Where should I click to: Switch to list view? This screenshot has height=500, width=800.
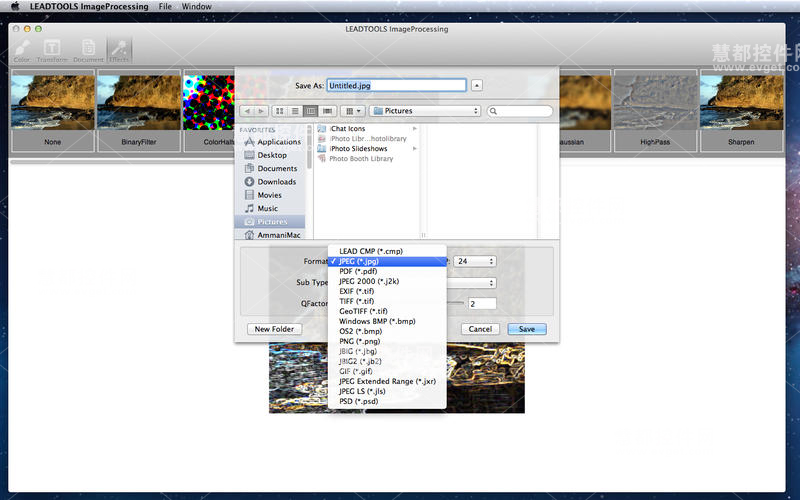[x=295, y=111]
